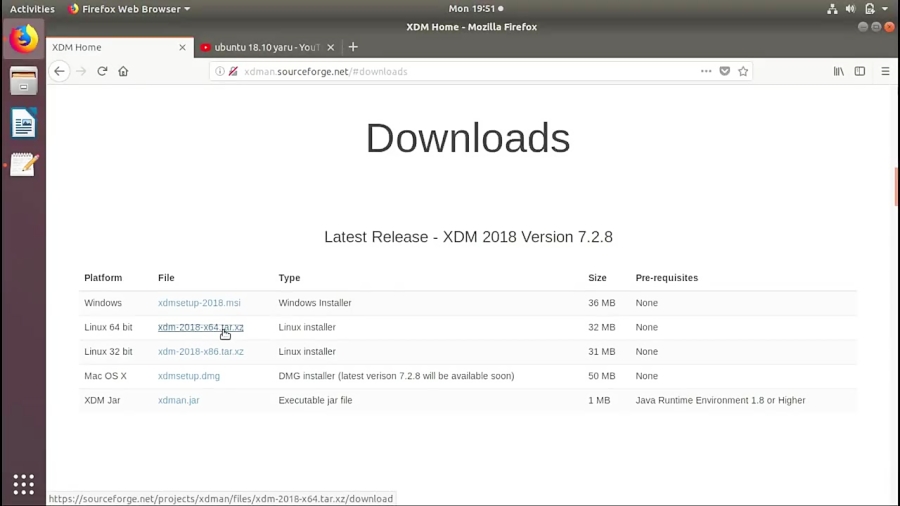Click the 'XDM Jar' platform cell
This screenshot has height=506, width=900.
[102, 400]
